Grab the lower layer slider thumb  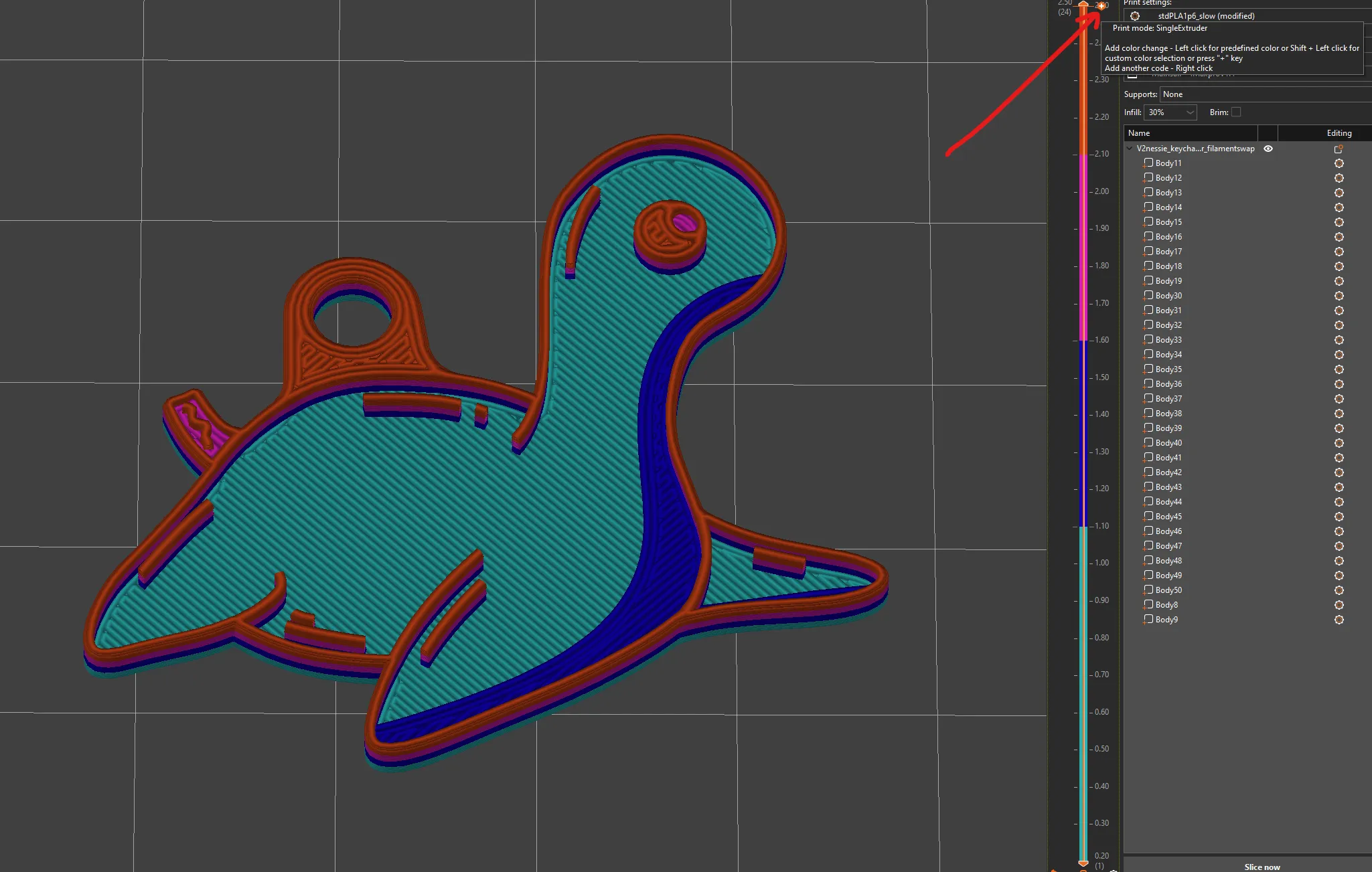point(1083,864)
